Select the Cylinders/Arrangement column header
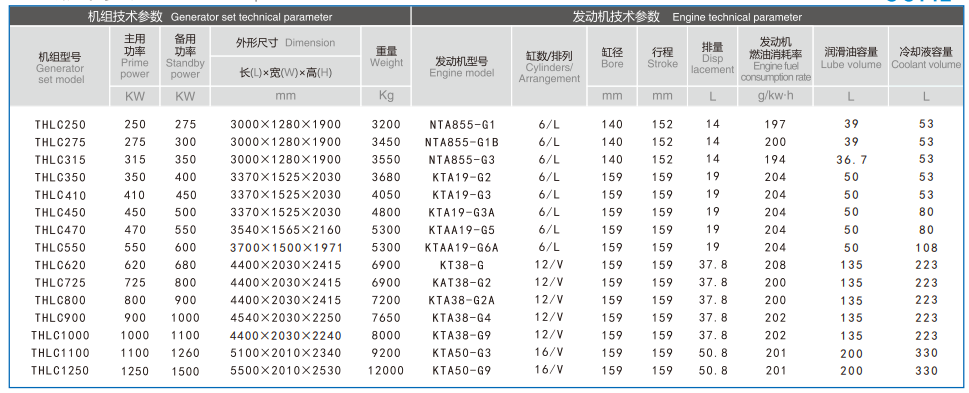 (x=549, y=67)
